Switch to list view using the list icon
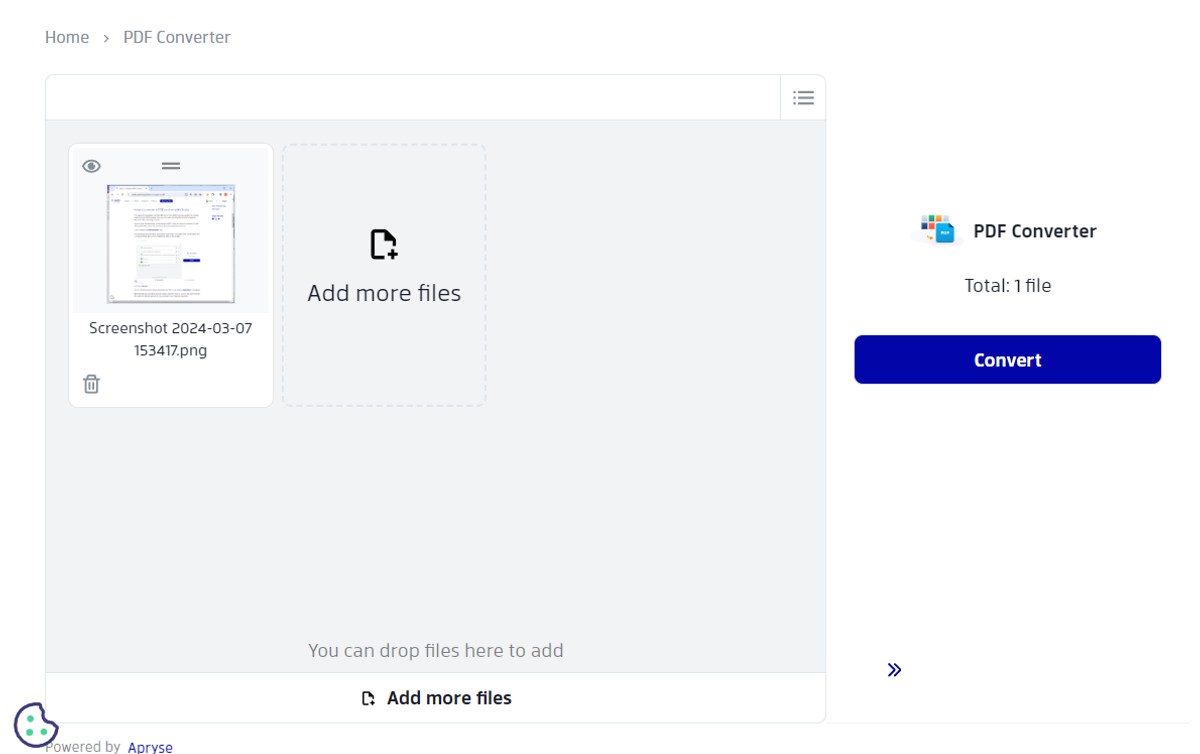 click(x=803, y=97)
